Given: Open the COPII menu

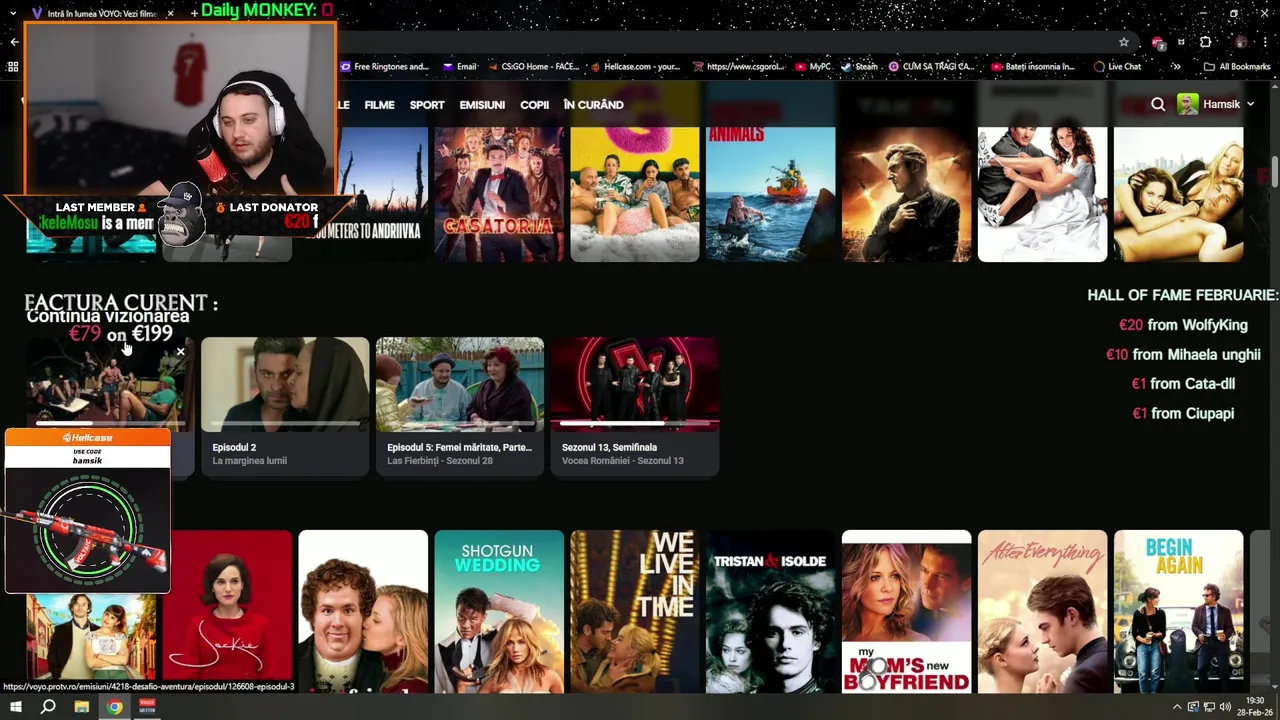Looking at the screenshot, I should pos(534,105).
